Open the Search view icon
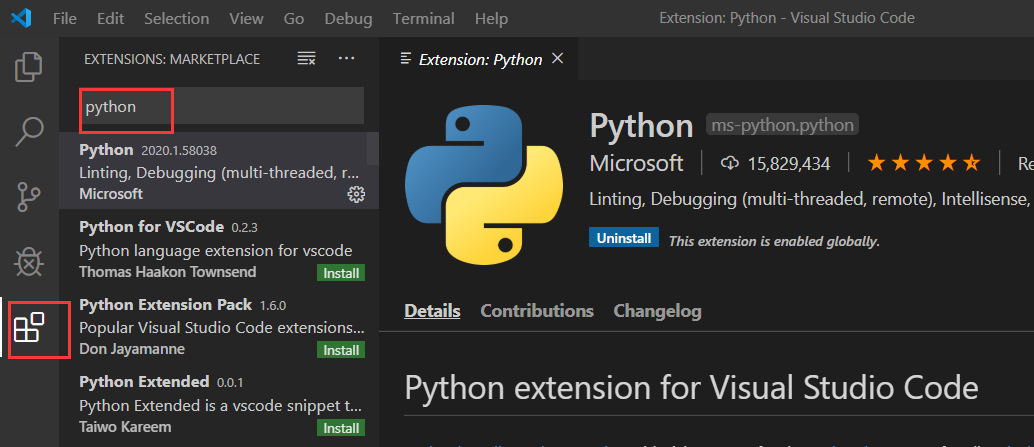Screen dimensions: 1034x447 (x=29, y=131)
